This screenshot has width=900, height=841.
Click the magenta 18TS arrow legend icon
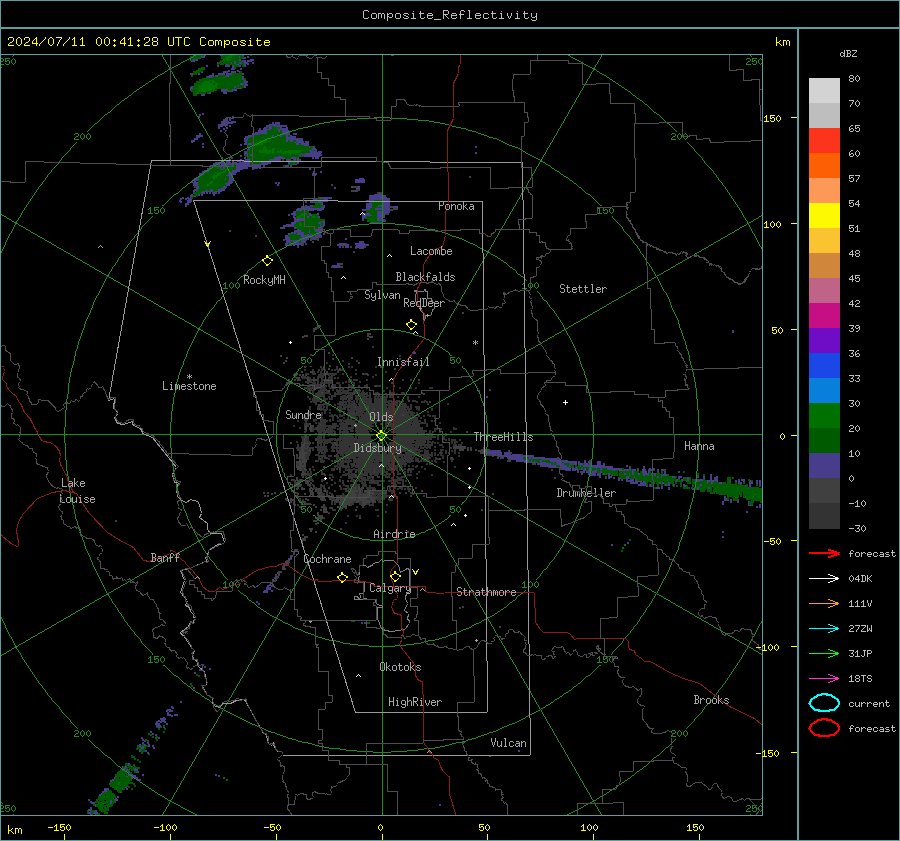tap(824, 679)
